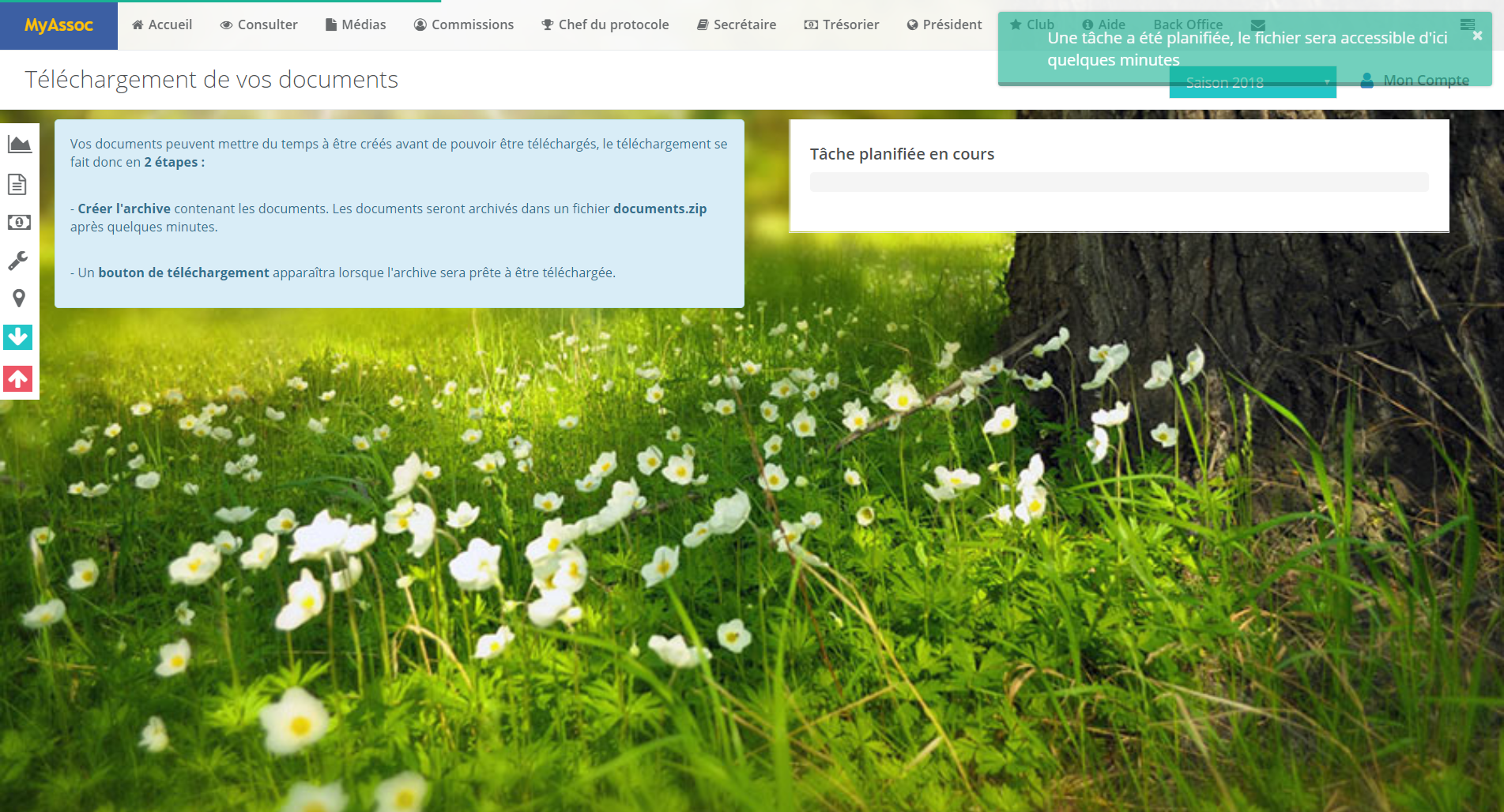Open Chef du protocole menu
This screenshot has height=812, width=1504.
coord(605,24)
